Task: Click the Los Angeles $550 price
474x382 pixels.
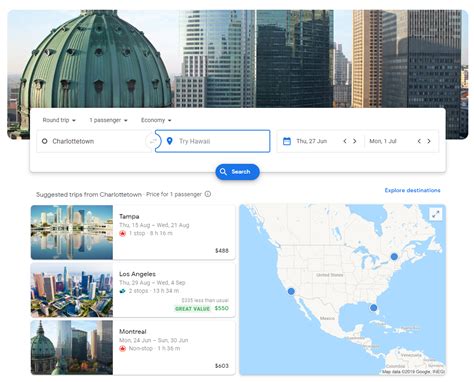Action: [222, 308]
